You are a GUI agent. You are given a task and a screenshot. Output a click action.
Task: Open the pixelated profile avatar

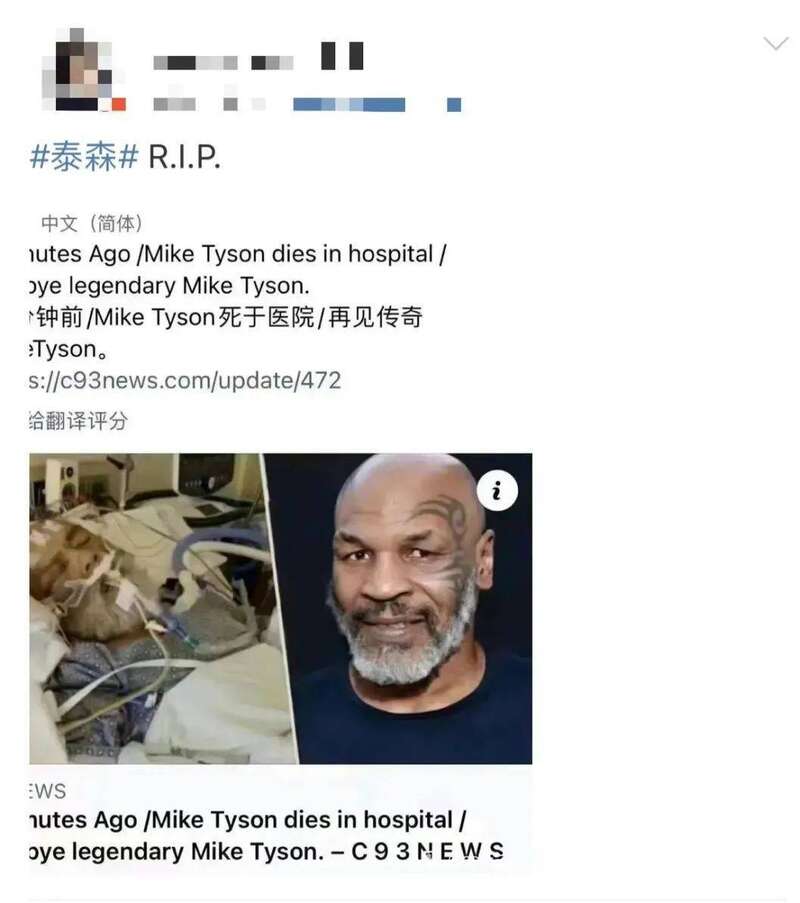84,69
